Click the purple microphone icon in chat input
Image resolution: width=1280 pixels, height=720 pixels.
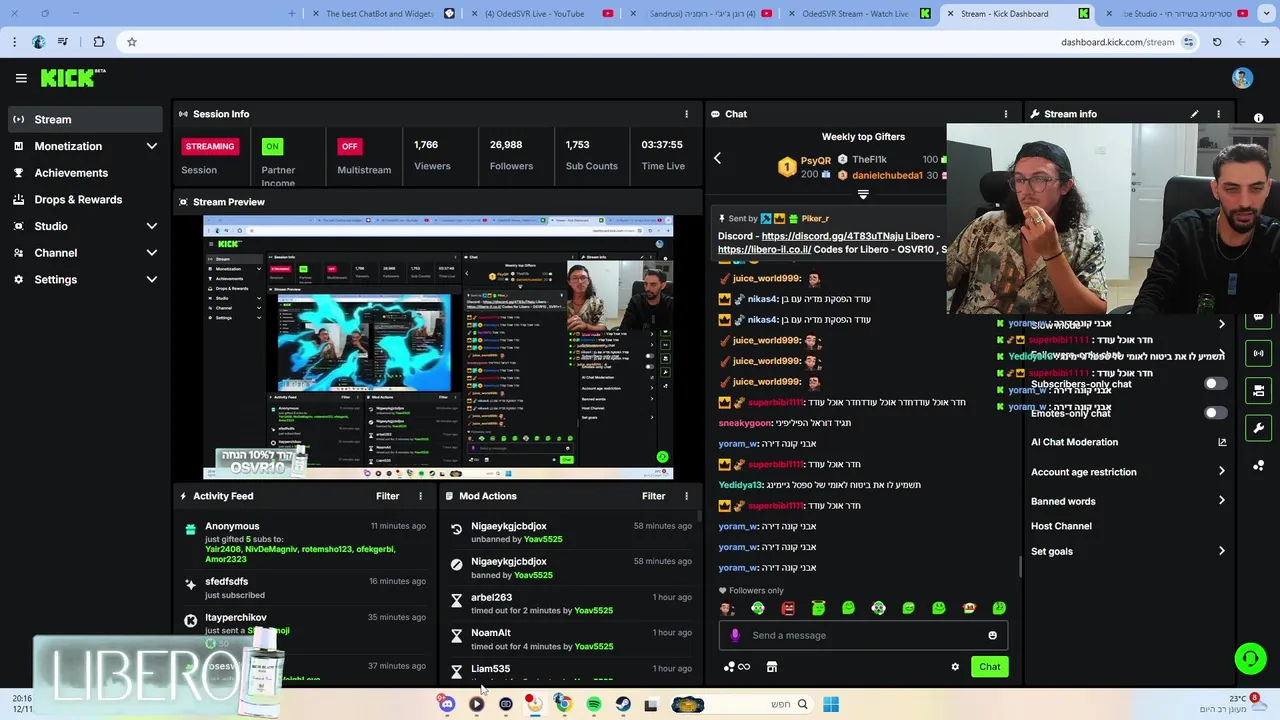pyautogui.click(x=736, y=635)
